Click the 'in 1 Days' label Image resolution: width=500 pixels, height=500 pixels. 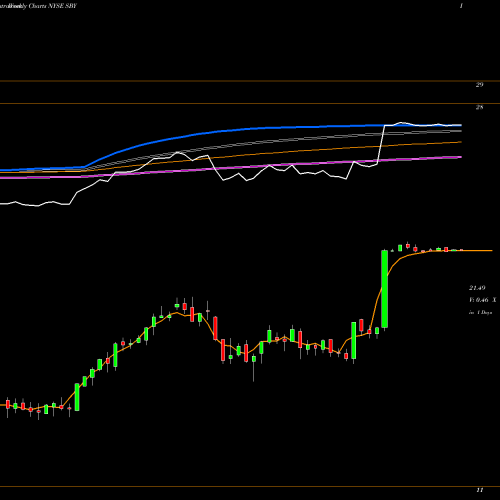[480, 313]
